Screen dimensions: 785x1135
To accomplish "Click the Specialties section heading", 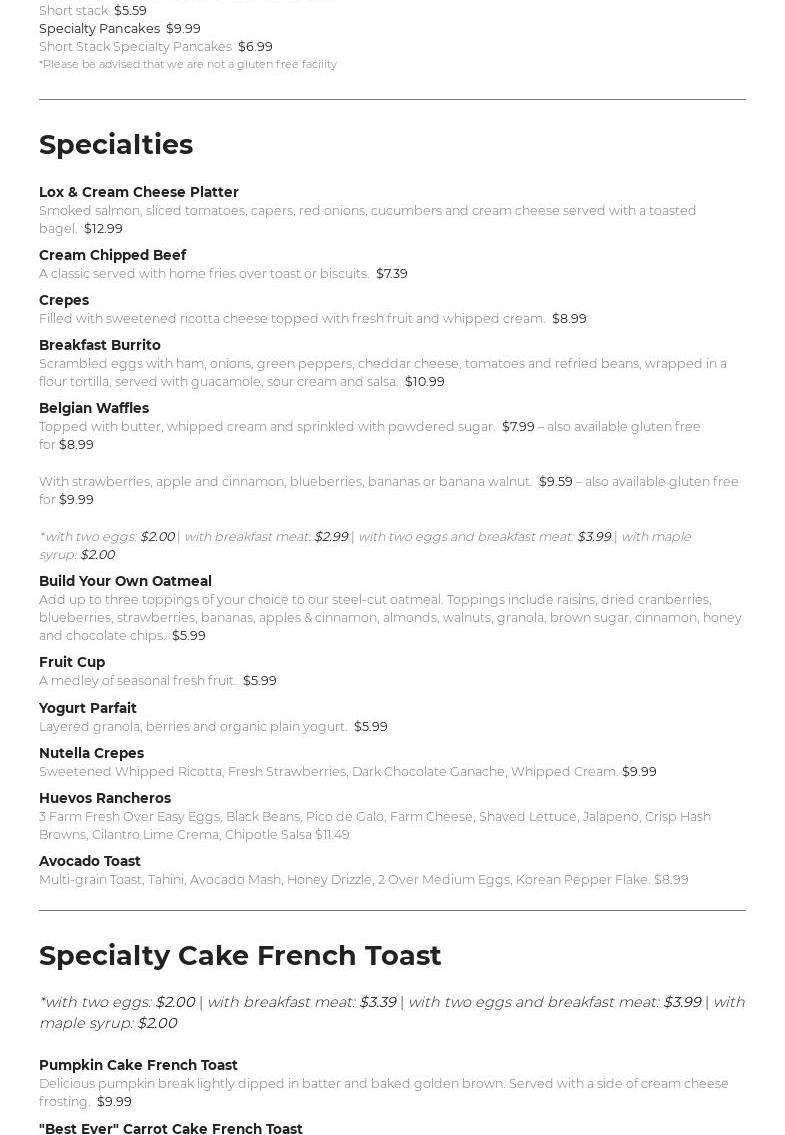I will pos(116,145).
